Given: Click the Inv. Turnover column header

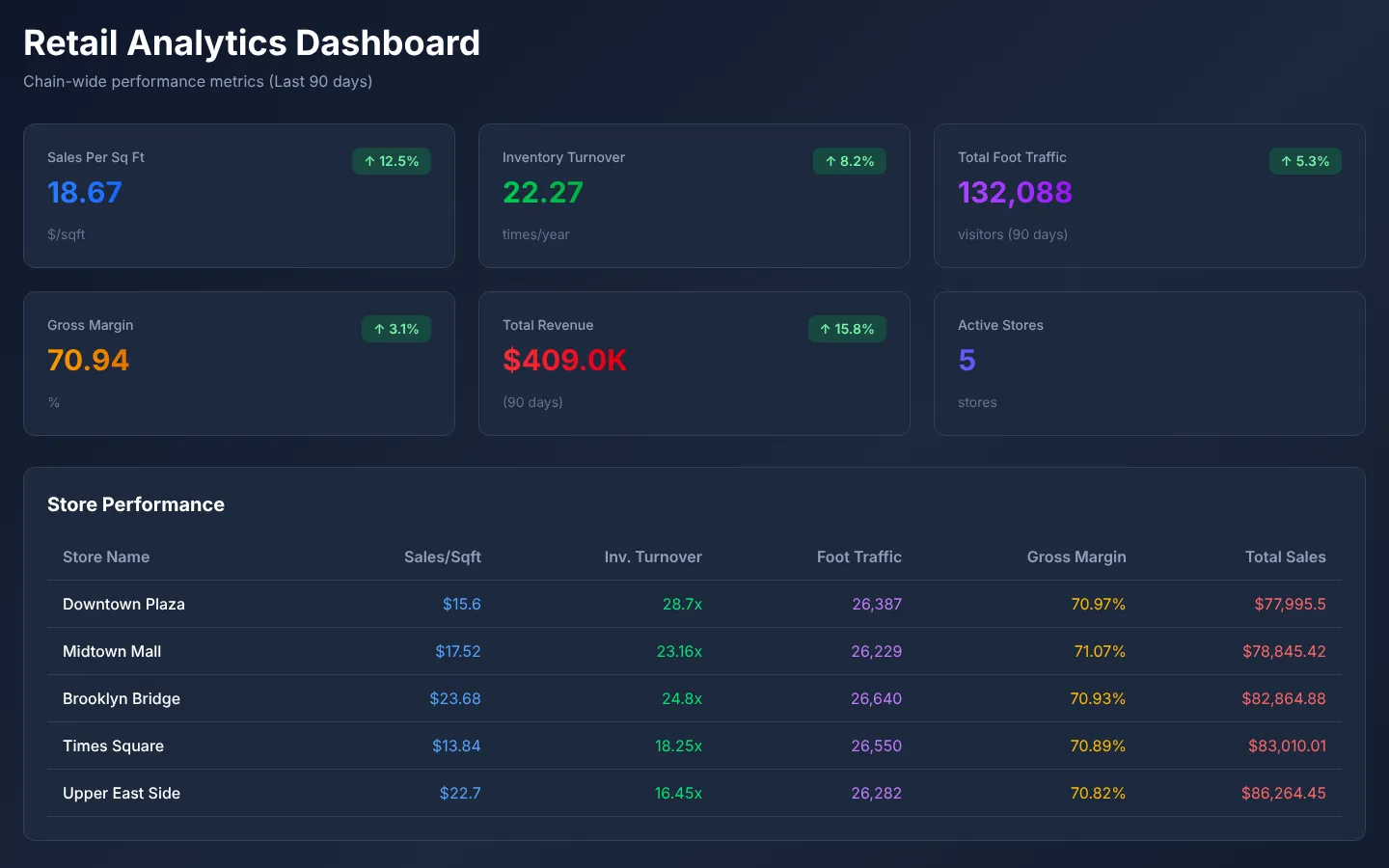Looking at the screenshot, I should click(x=653, y=556).
